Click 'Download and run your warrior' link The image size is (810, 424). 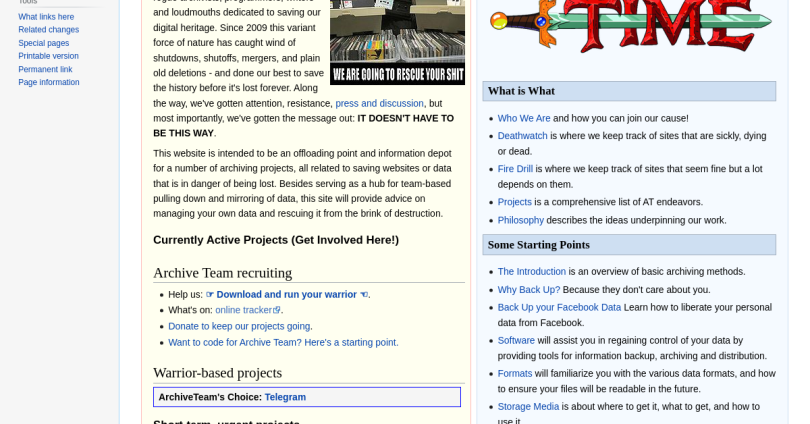(x=287, y=295)
